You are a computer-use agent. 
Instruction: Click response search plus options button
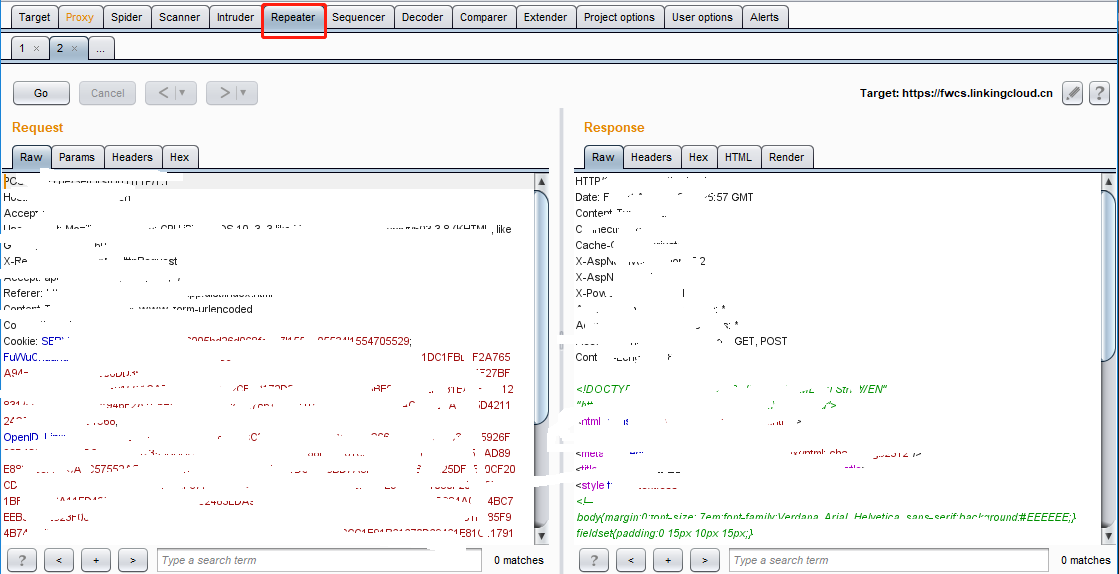click(x=667, y=560)
